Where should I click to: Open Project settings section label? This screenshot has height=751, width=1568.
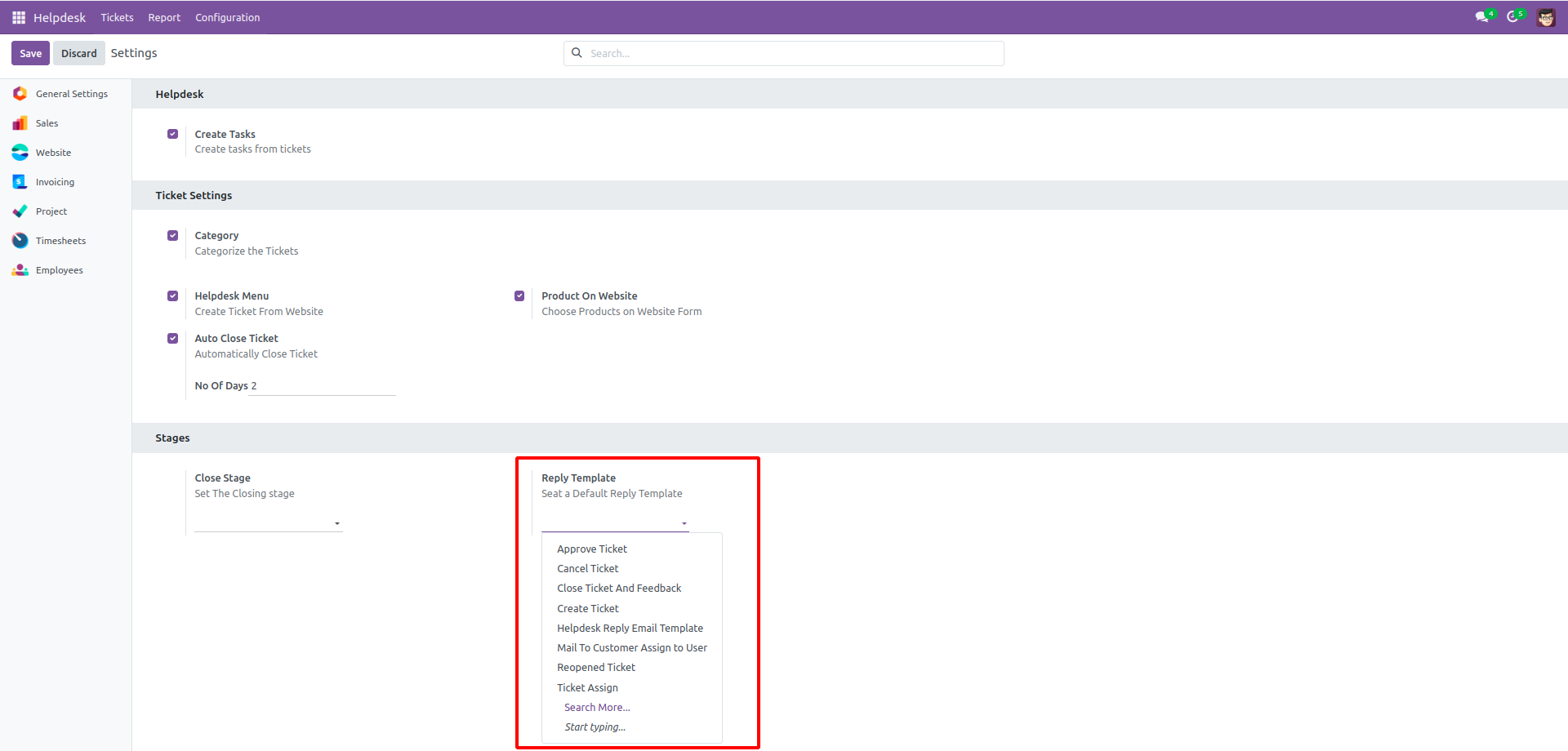[51, 211]
